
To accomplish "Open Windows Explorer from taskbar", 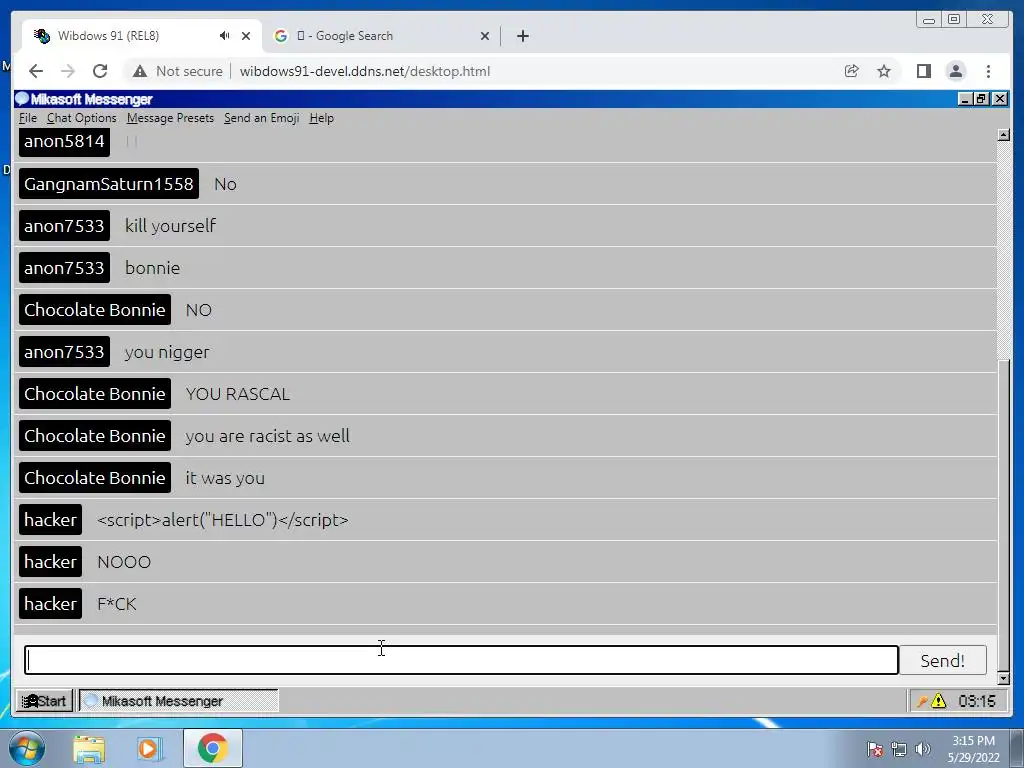I will (89, 749).
